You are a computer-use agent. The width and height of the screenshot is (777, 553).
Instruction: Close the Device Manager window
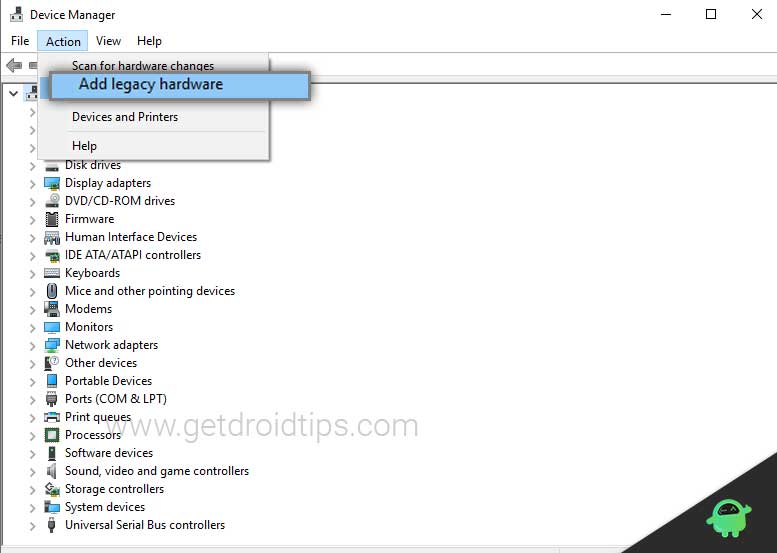coord(757,14)
